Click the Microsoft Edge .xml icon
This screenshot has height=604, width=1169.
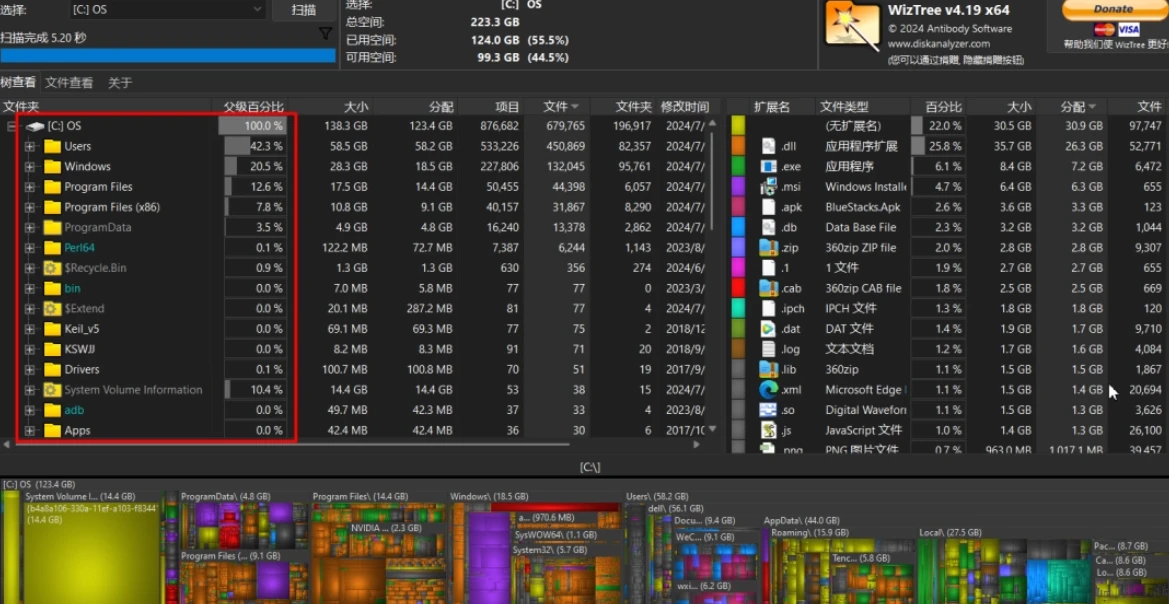click(768, 390)
